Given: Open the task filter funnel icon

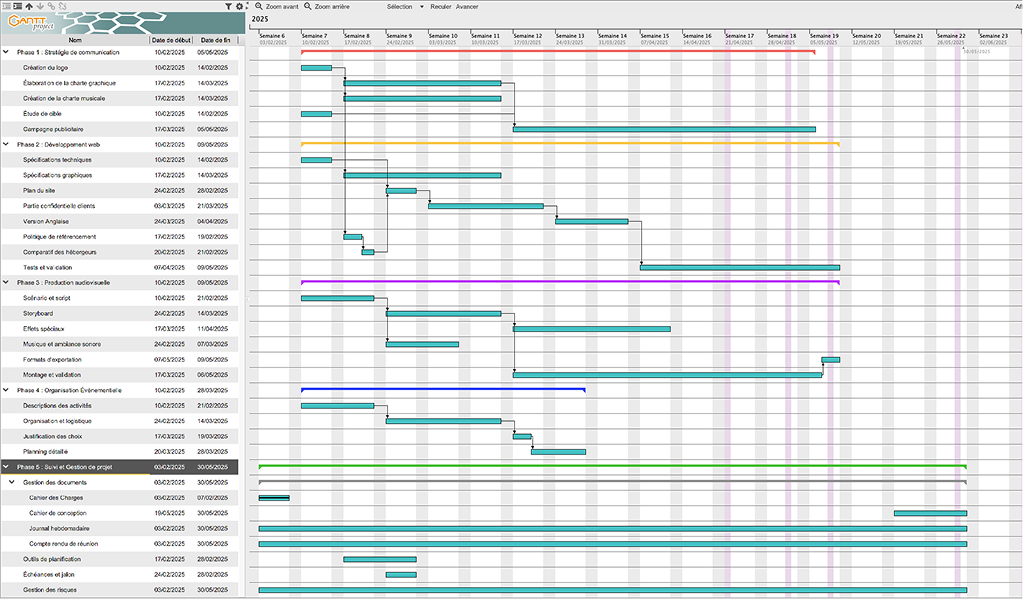Looking at the screenshot, I should coord(227,6).
